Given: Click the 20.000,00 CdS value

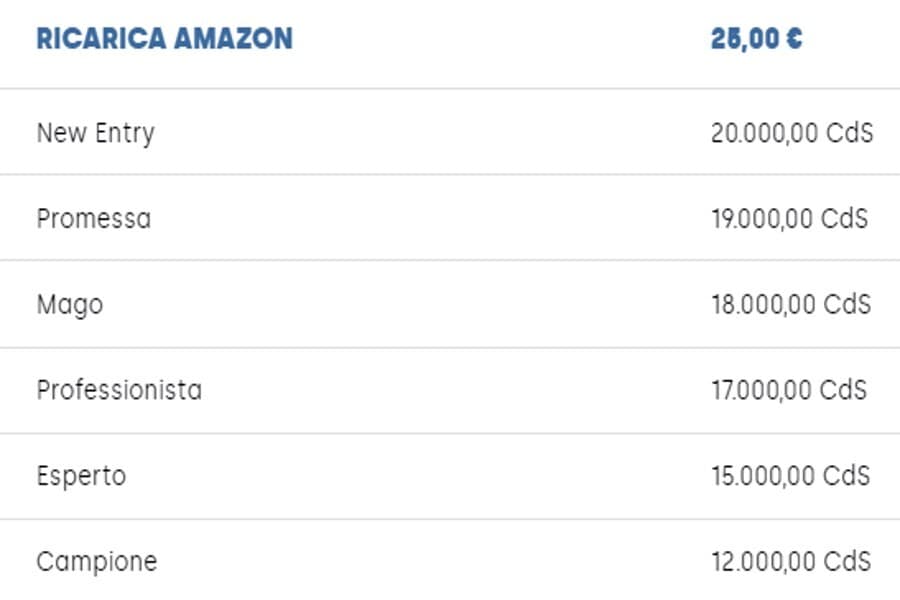Looking at the screenshot, I should 792,133.
